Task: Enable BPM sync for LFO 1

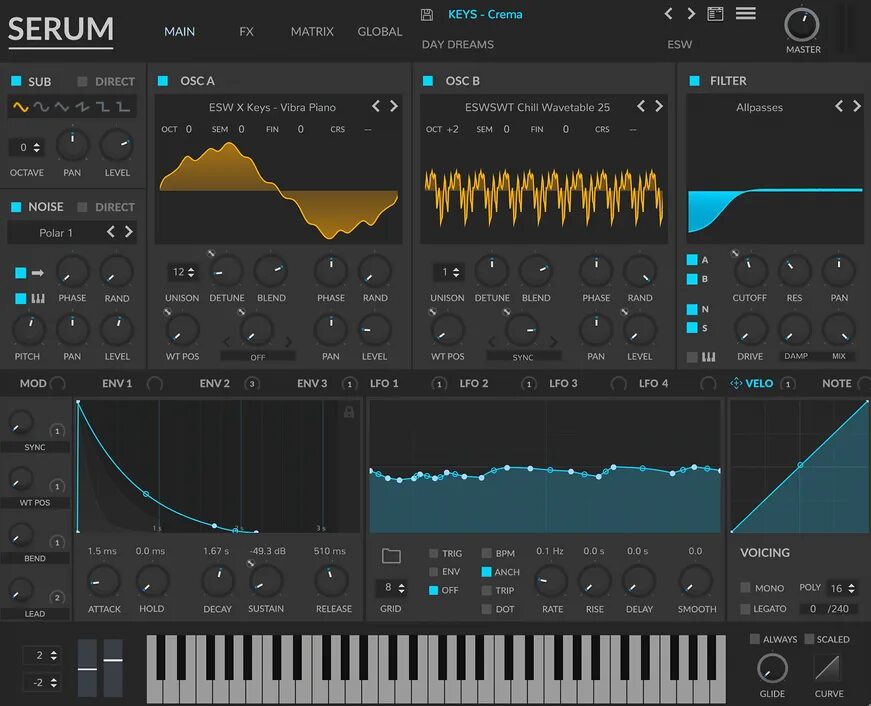Action: coord(485,553)
